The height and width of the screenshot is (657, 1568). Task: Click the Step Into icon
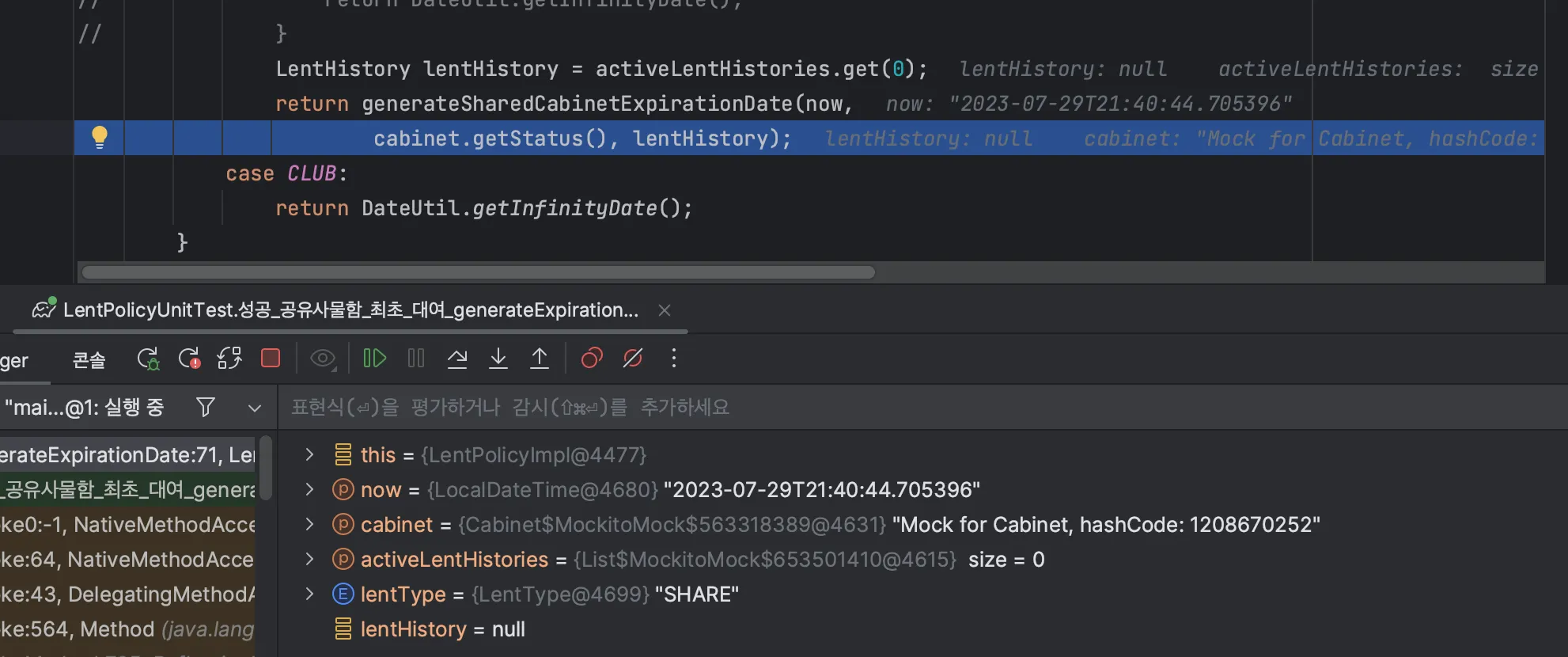pos(498,359)
